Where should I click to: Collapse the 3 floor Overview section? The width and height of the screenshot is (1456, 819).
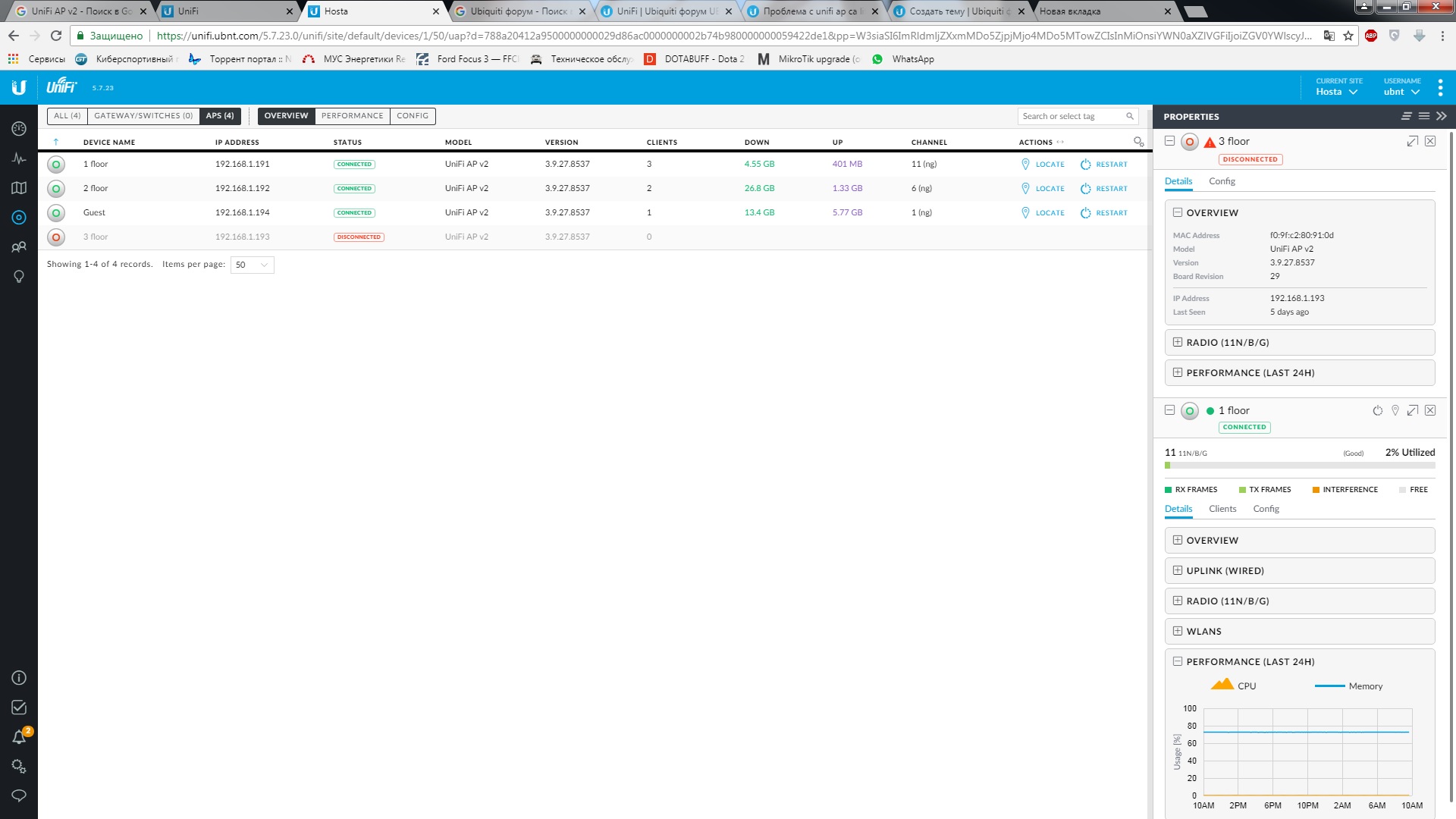pyautogui.click(x=1178, y=213)
